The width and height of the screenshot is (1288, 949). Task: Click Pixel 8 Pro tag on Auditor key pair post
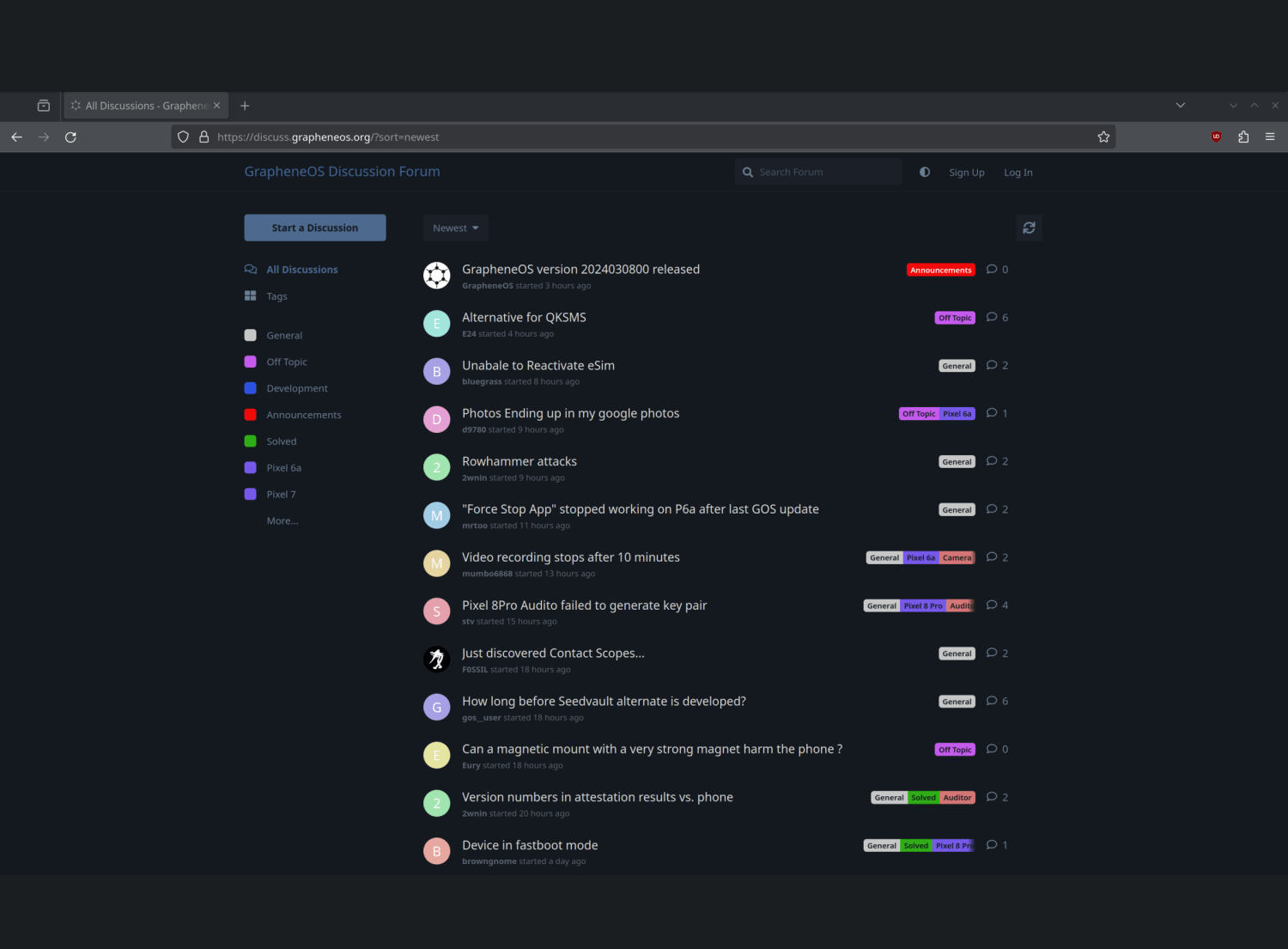(923, 605)
